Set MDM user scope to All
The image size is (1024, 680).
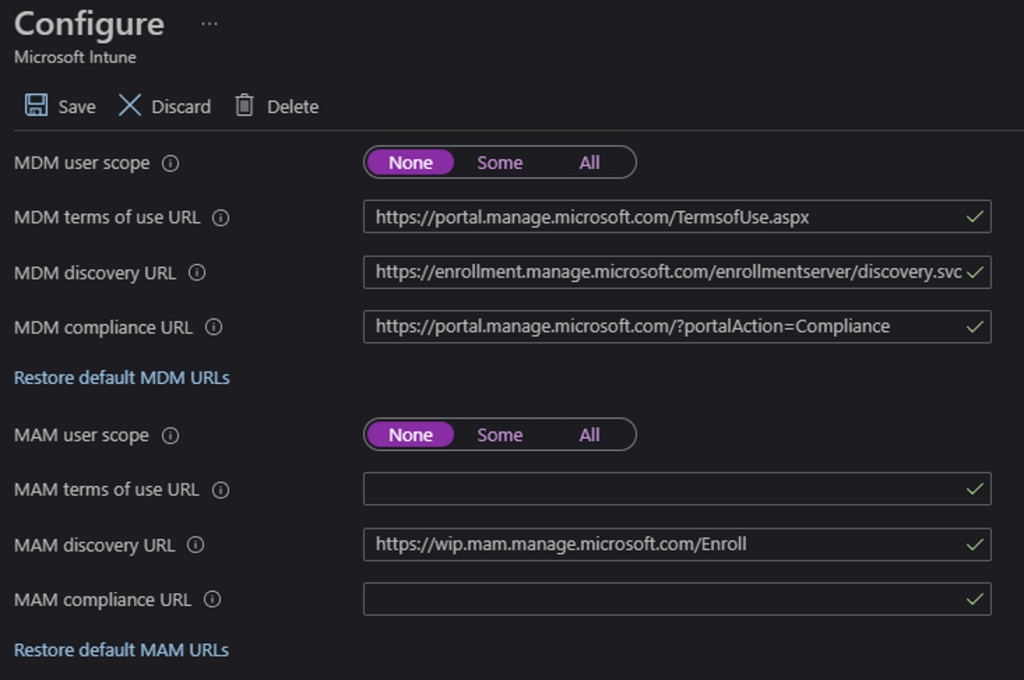(589, 163)
